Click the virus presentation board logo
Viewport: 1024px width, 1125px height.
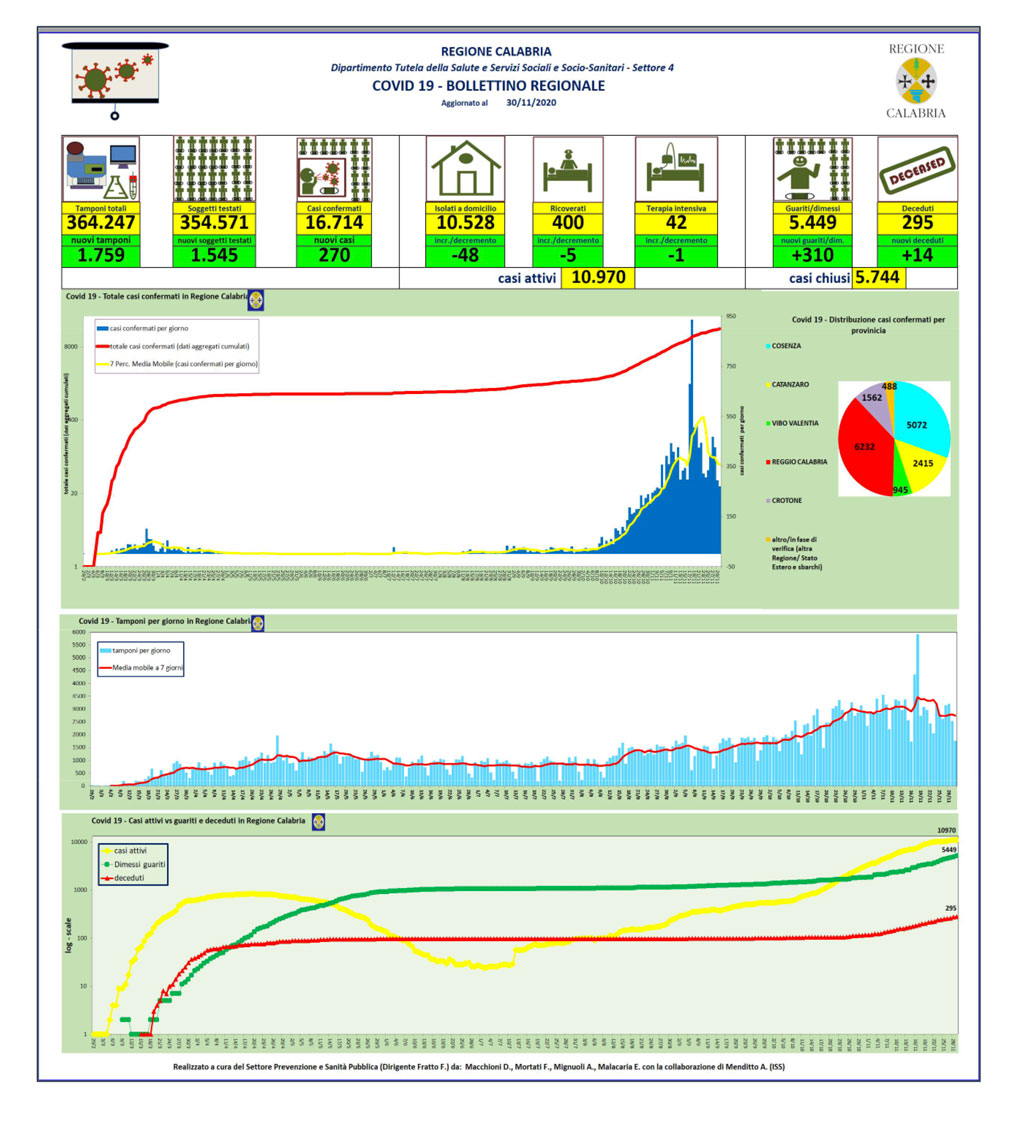[x=115, y=77]
